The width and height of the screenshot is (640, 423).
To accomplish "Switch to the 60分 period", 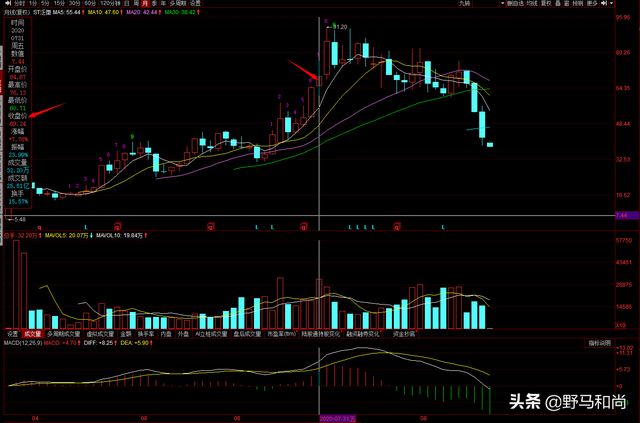I will tap(90, 3).
